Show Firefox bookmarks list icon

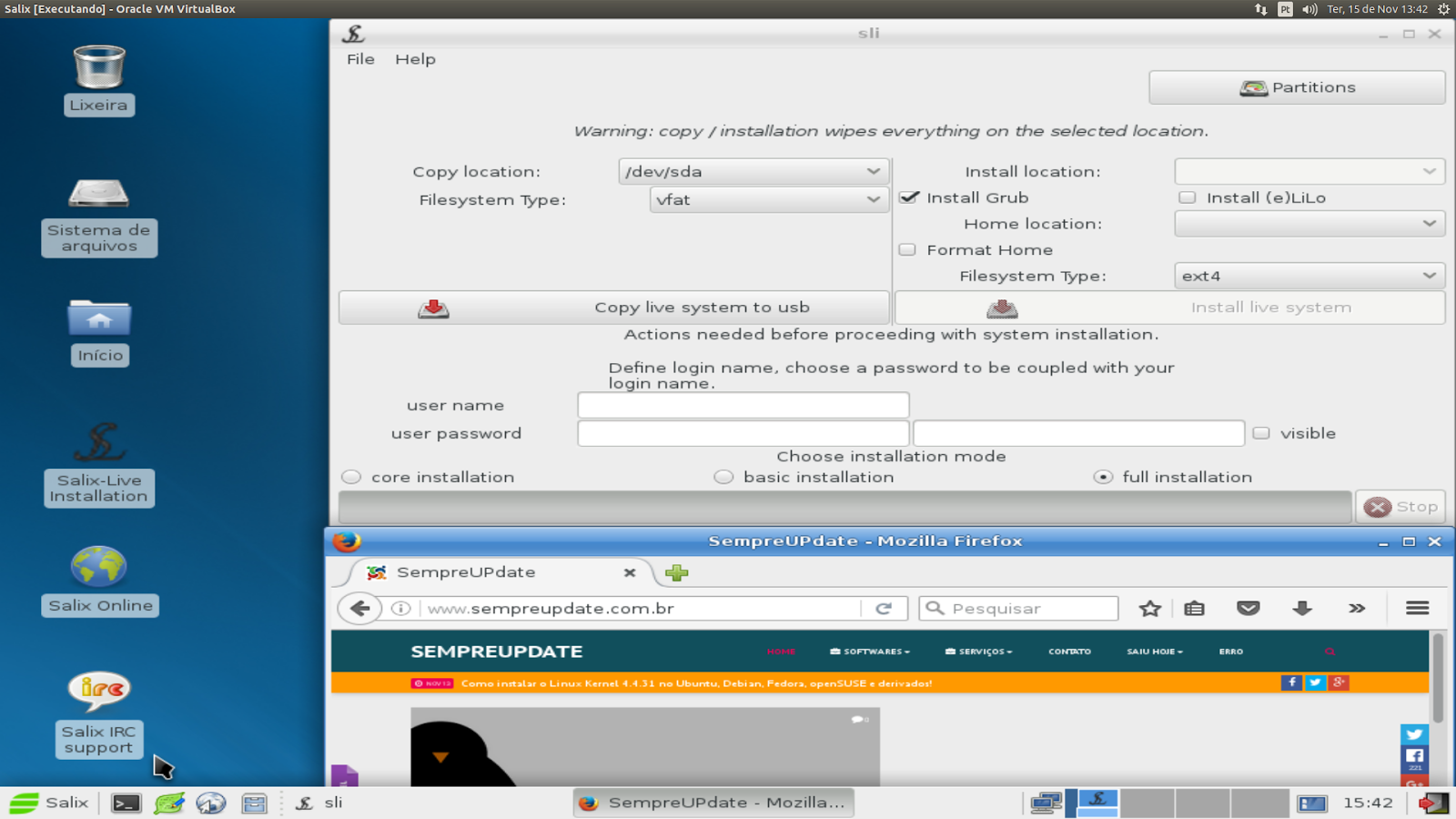click(1195, 608)
